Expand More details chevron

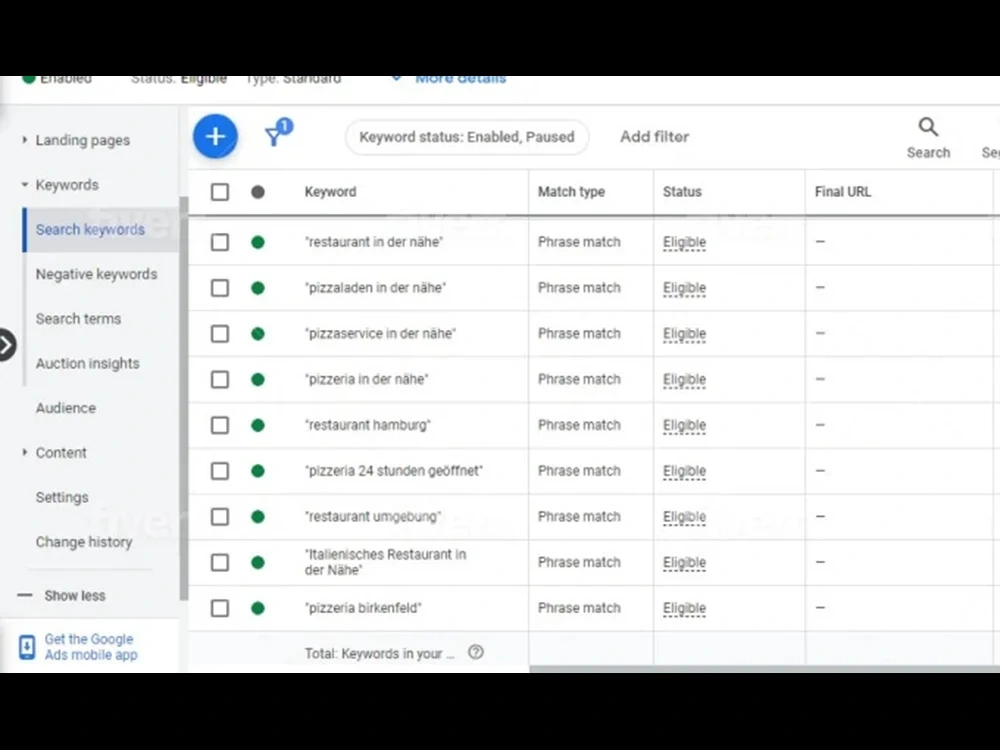[x=396, y=78]
